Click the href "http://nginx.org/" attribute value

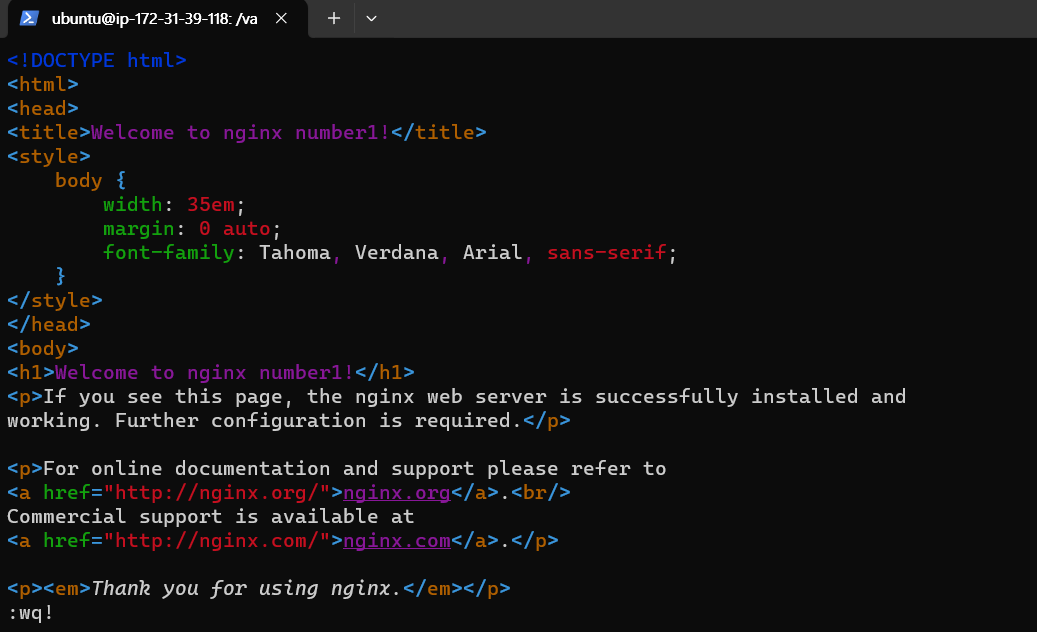(217, 492)
